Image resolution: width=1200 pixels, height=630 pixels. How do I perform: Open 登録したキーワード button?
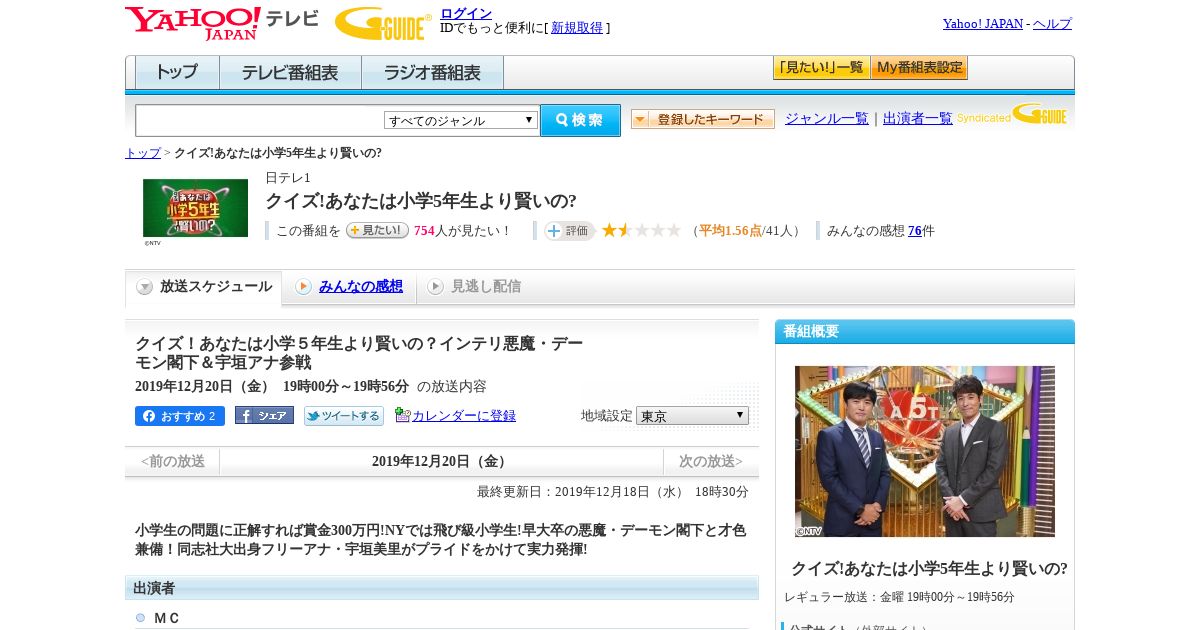(x=703, y=119)
